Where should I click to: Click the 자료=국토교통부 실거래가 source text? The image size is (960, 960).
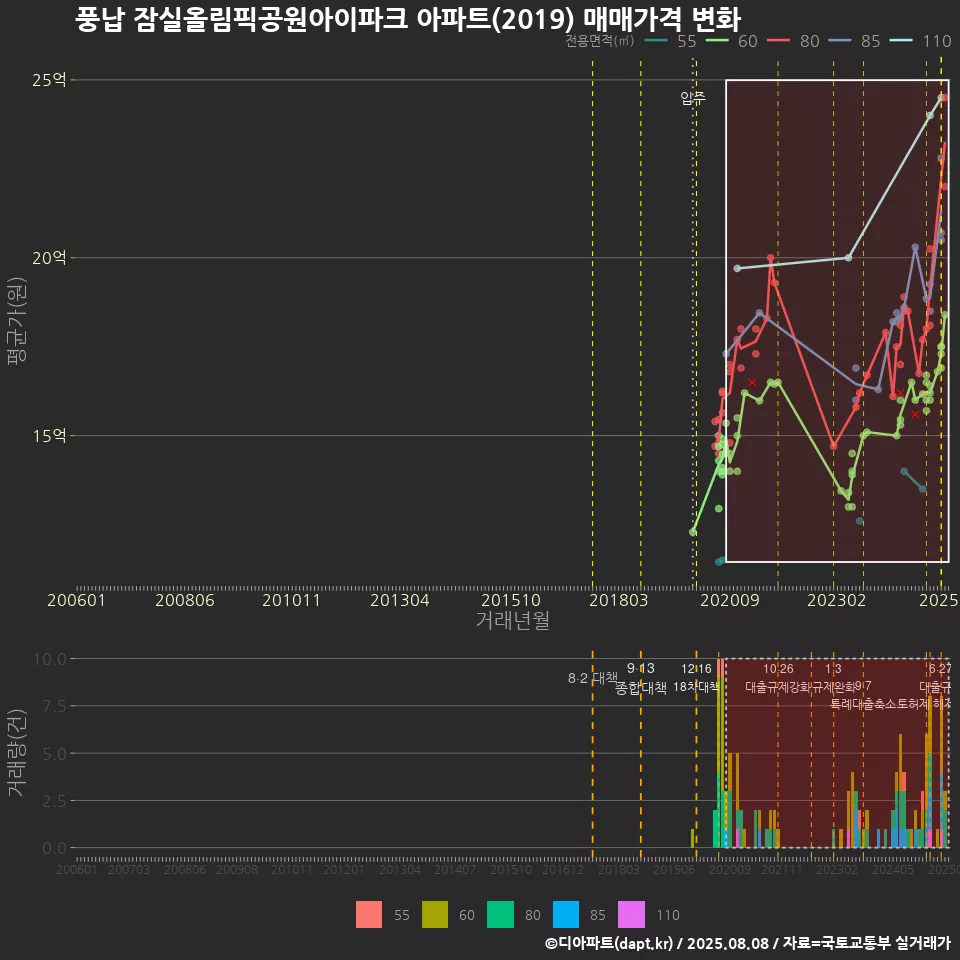(867, 943)
